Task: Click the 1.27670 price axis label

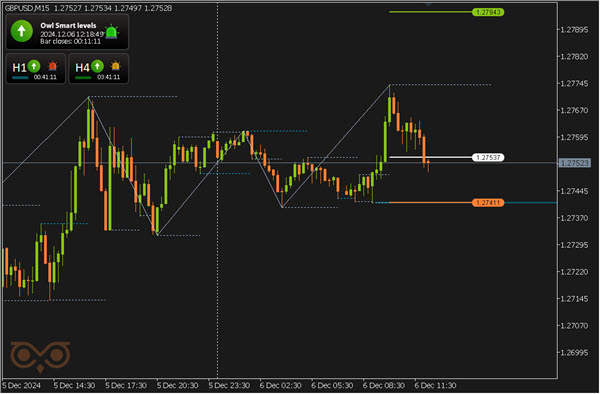Action: (x=574, y=110)
